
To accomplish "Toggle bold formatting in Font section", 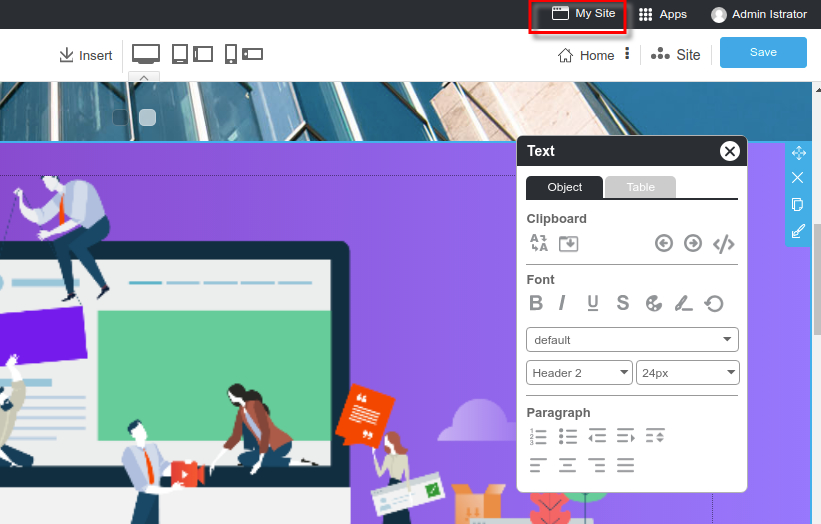I will pyautogui.click(x=536, y=303).
